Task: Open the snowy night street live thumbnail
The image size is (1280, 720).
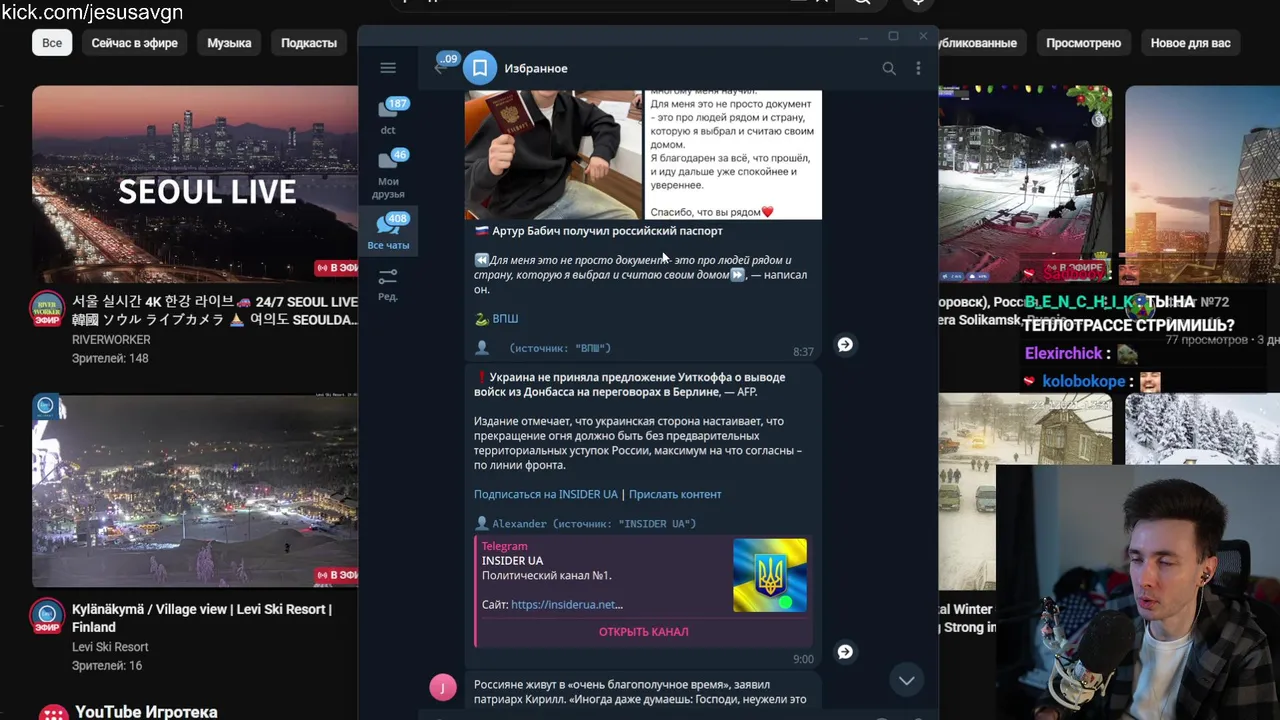Action: [1025, 184]
